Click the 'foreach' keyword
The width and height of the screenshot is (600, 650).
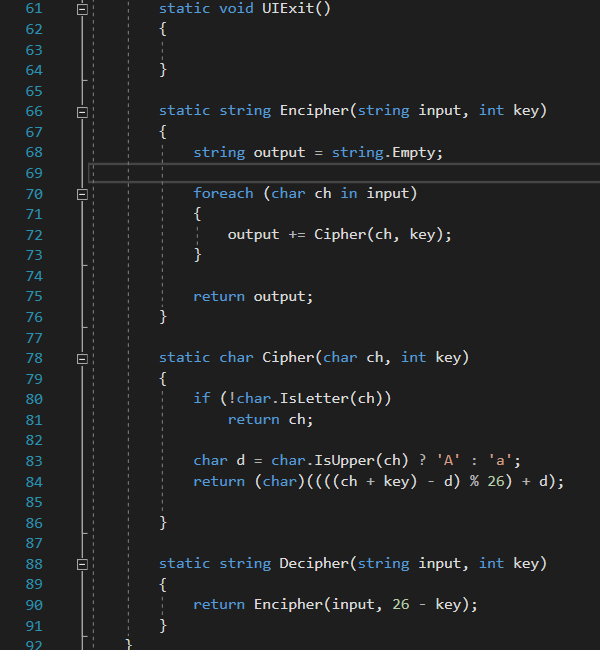223,193
